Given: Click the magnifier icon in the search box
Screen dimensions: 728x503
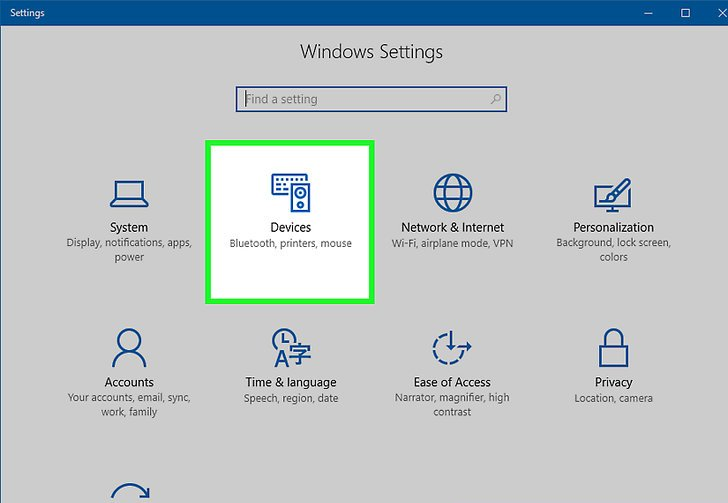Looking at the screenshot, I should click(495, 100).
